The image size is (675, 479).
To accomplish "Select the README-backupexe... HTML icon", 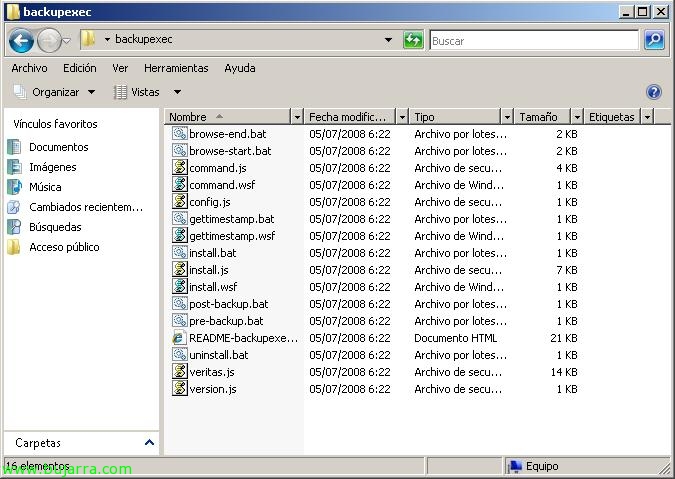I will [x=180, y=337].
